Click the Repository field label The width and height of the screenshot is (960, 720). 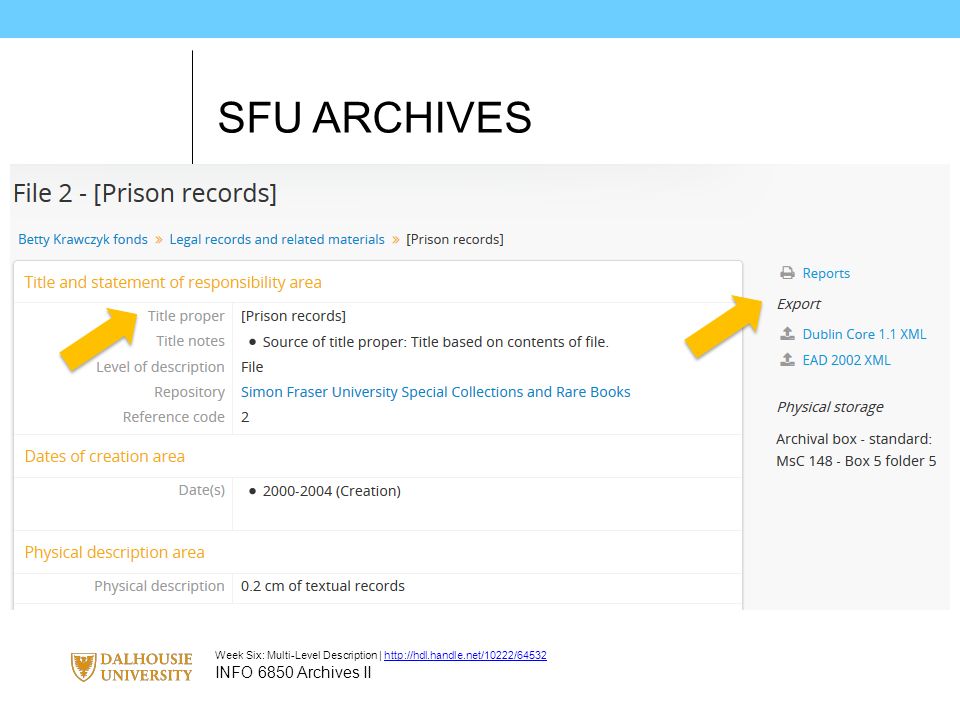coord(189,392)
